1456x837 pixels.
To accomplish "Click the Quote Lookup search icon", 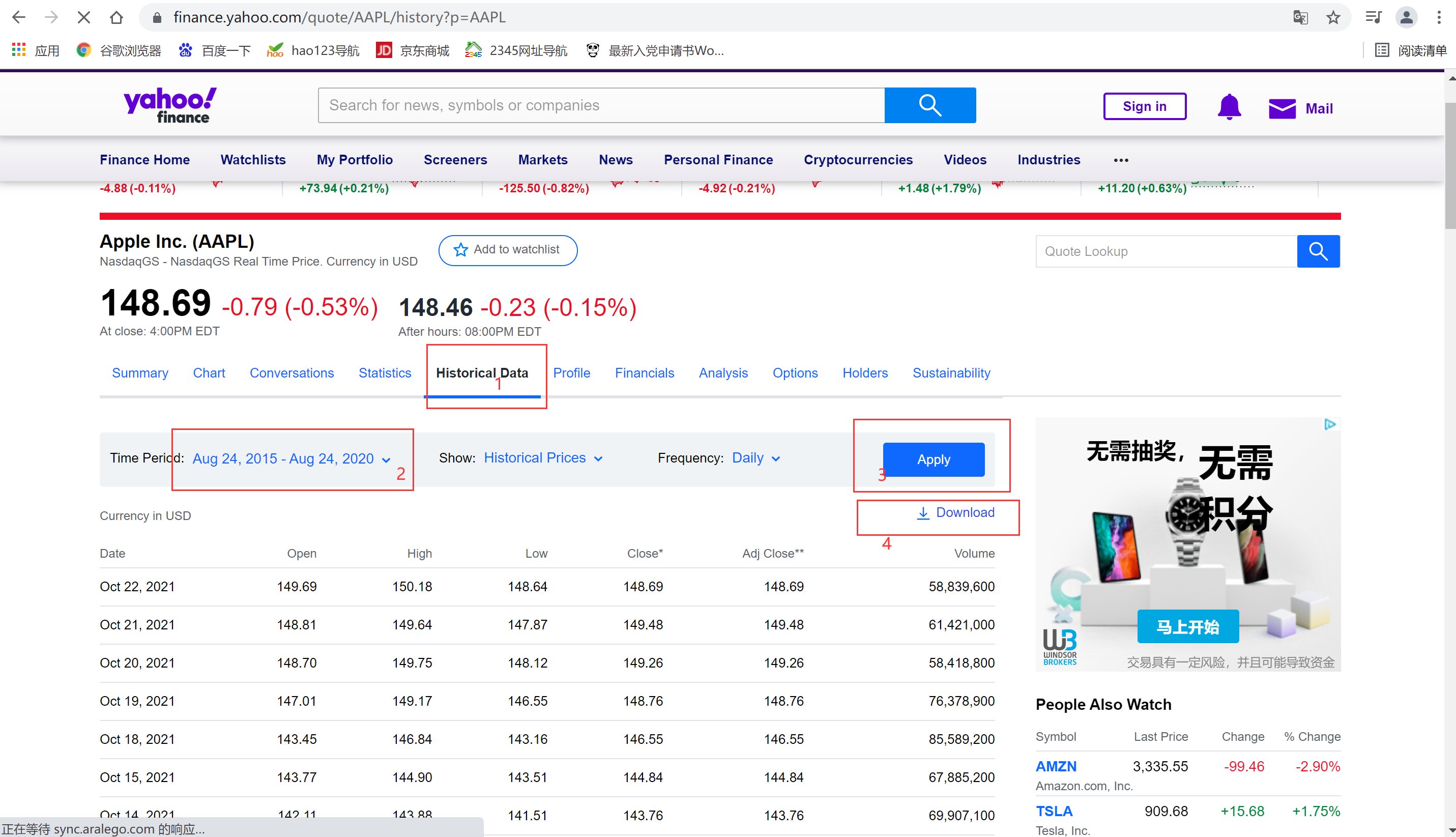I will (x=1318, y=251).
